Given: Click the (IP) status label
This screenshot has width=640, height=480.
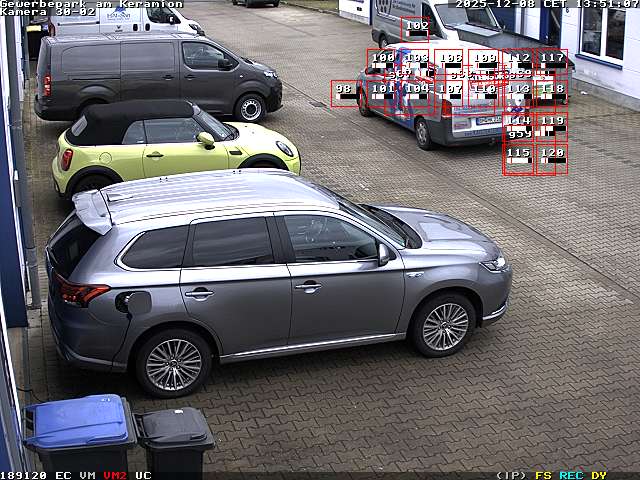Looking at the screenshot, I should point(511,475).
